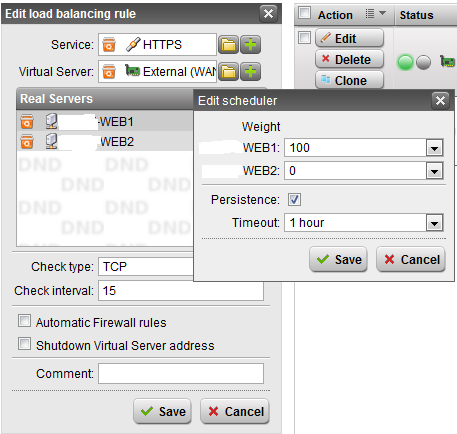Tick the row checkbox beside the Edit button

point(304,37)
